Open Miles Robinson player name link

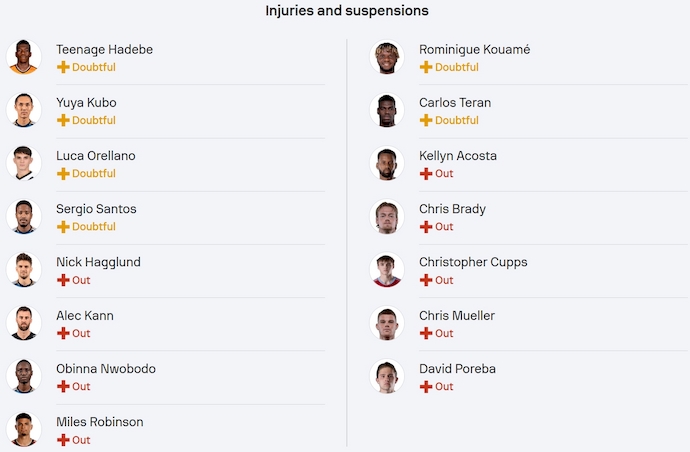point(99,422)
